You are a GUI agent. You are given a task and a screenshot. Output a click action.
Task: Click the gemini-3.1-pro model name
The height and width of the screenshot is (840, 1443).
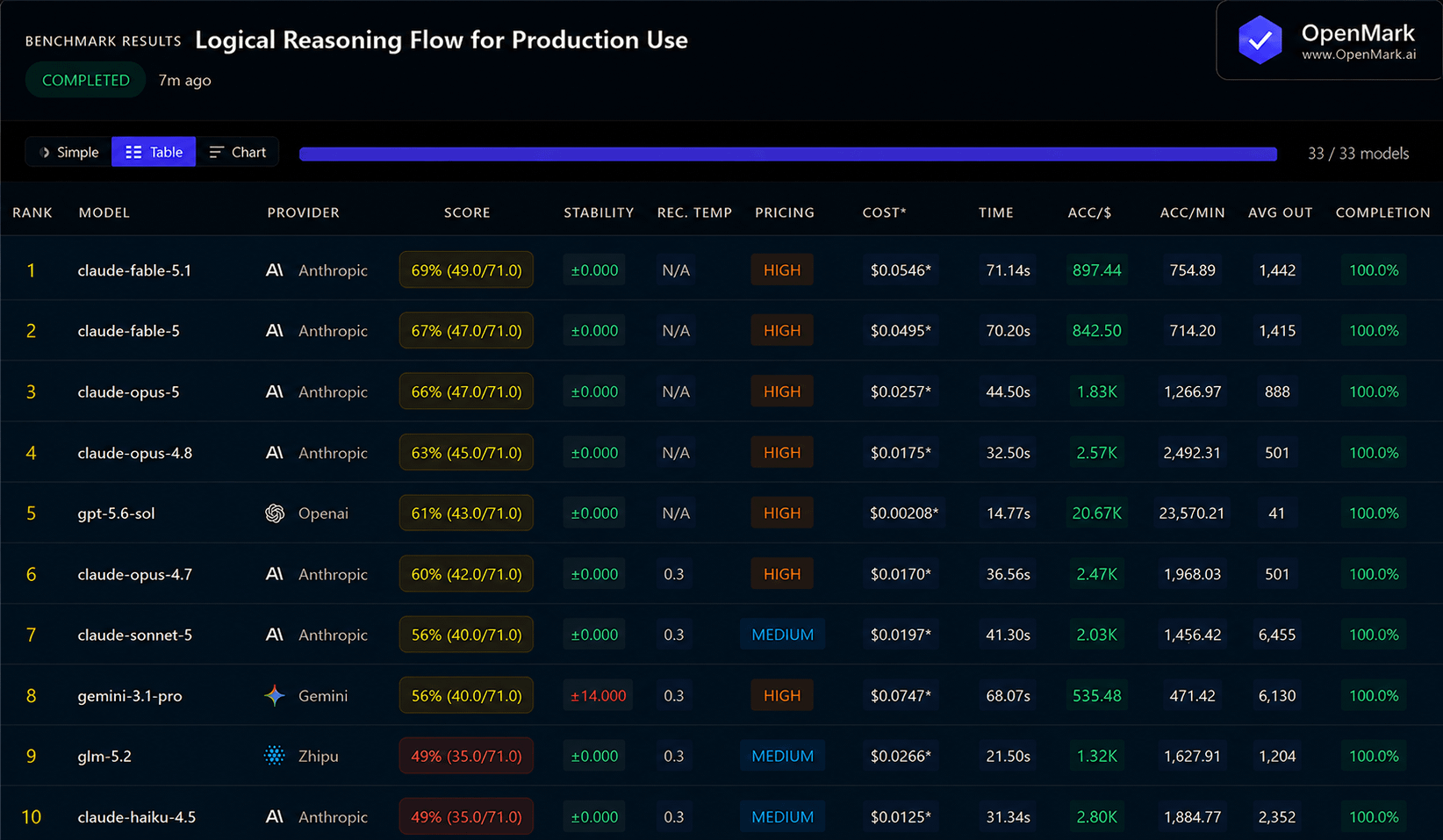click(x=130, y=696)
